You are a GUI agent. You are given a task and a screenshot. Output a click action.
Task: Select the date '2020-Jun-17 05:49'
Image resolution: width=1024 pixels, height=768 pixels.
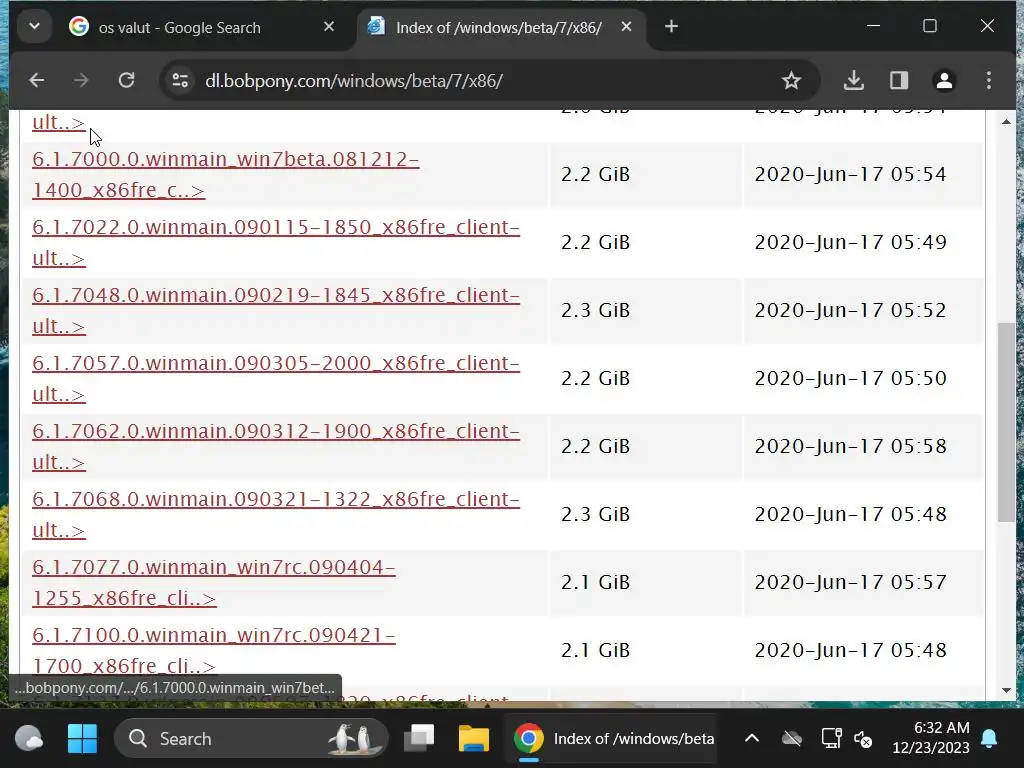850,242
